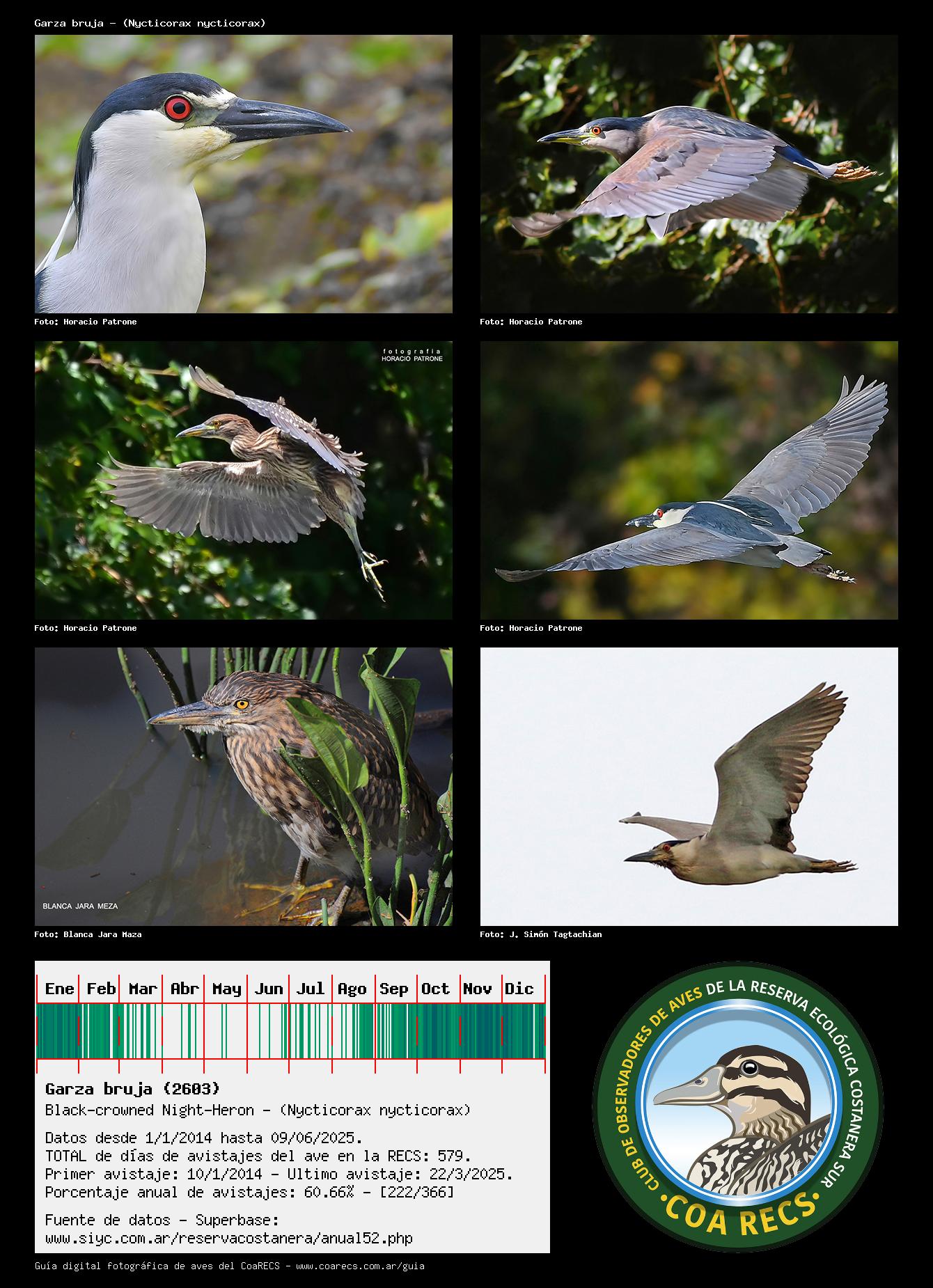Click the 'fotografia HORACIO PATRONE' watermark

pos(411,355)
